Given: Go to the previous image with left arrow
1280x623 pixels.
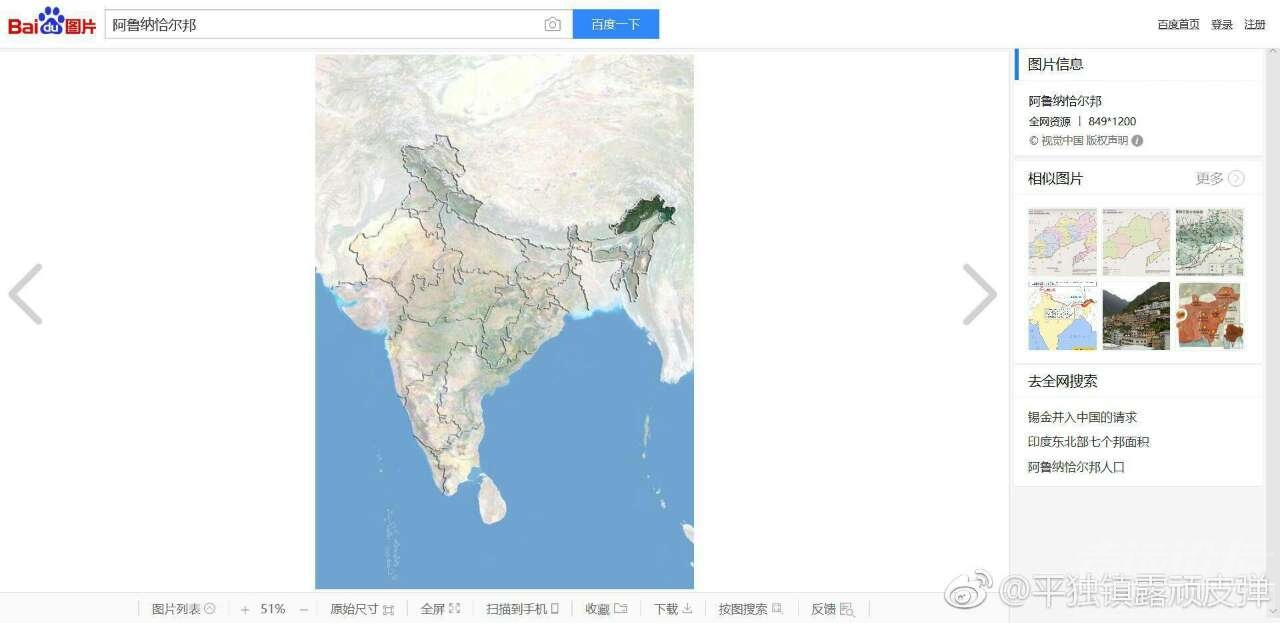Looking at the screenshot, I should coord(26,294).
